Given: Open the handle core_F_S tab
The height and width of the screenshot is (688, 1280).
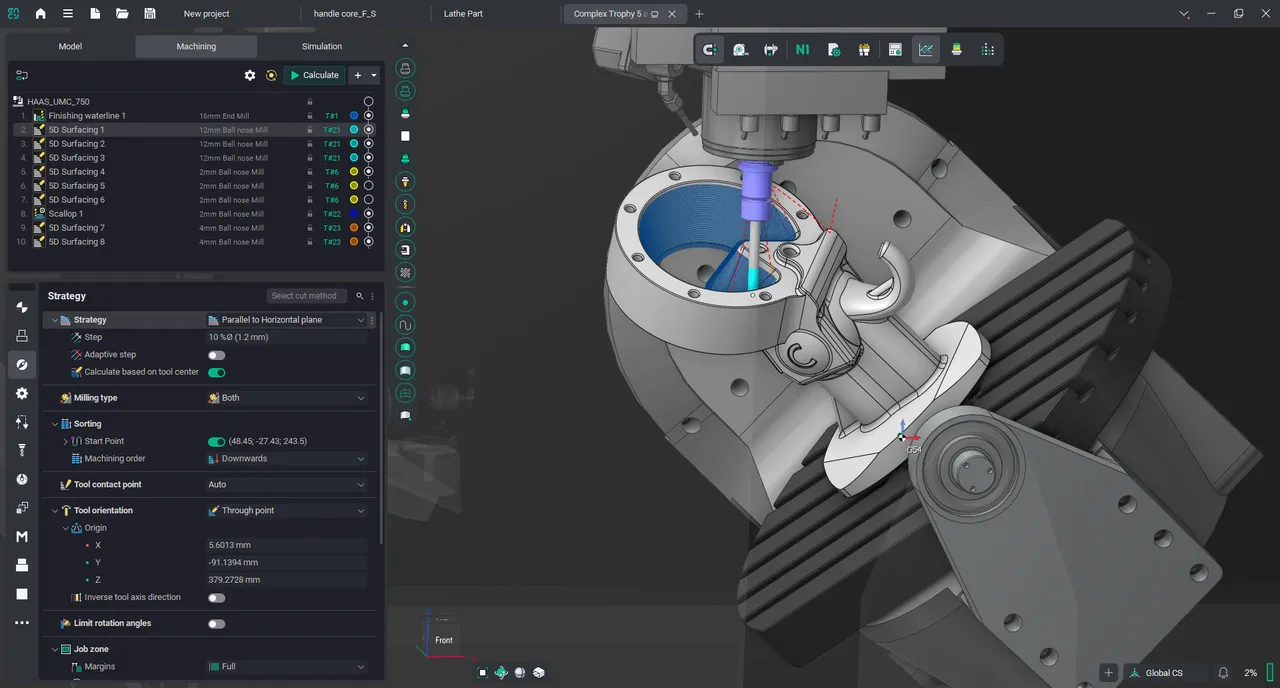Looking at the screenshot, I should 345,14.
